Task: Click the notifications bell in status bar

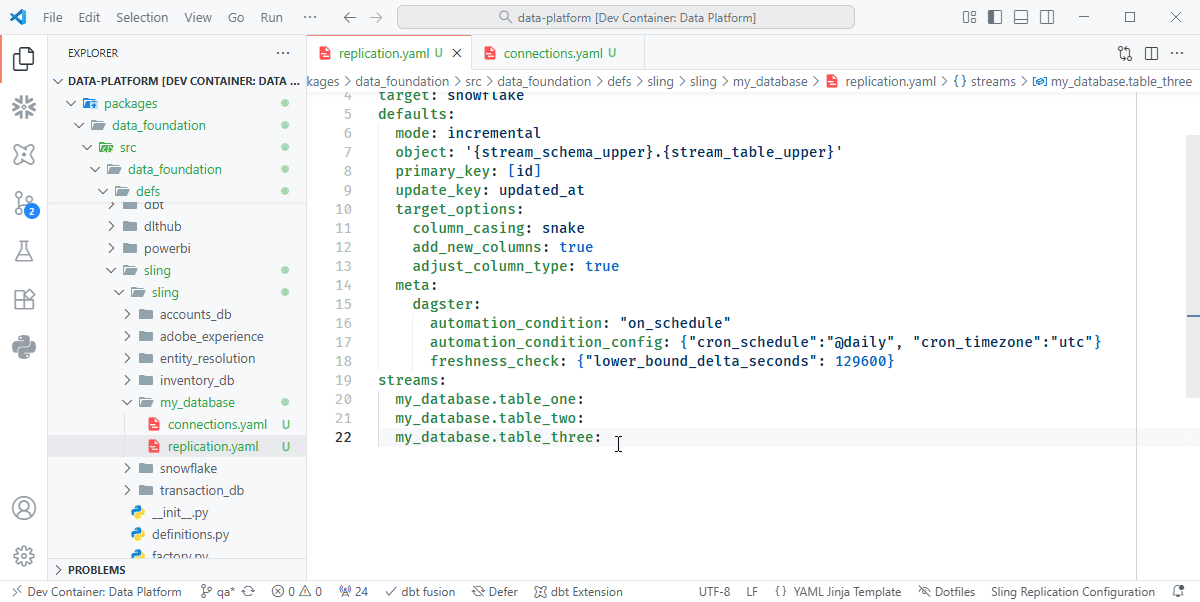Action: pos(1178,592)
